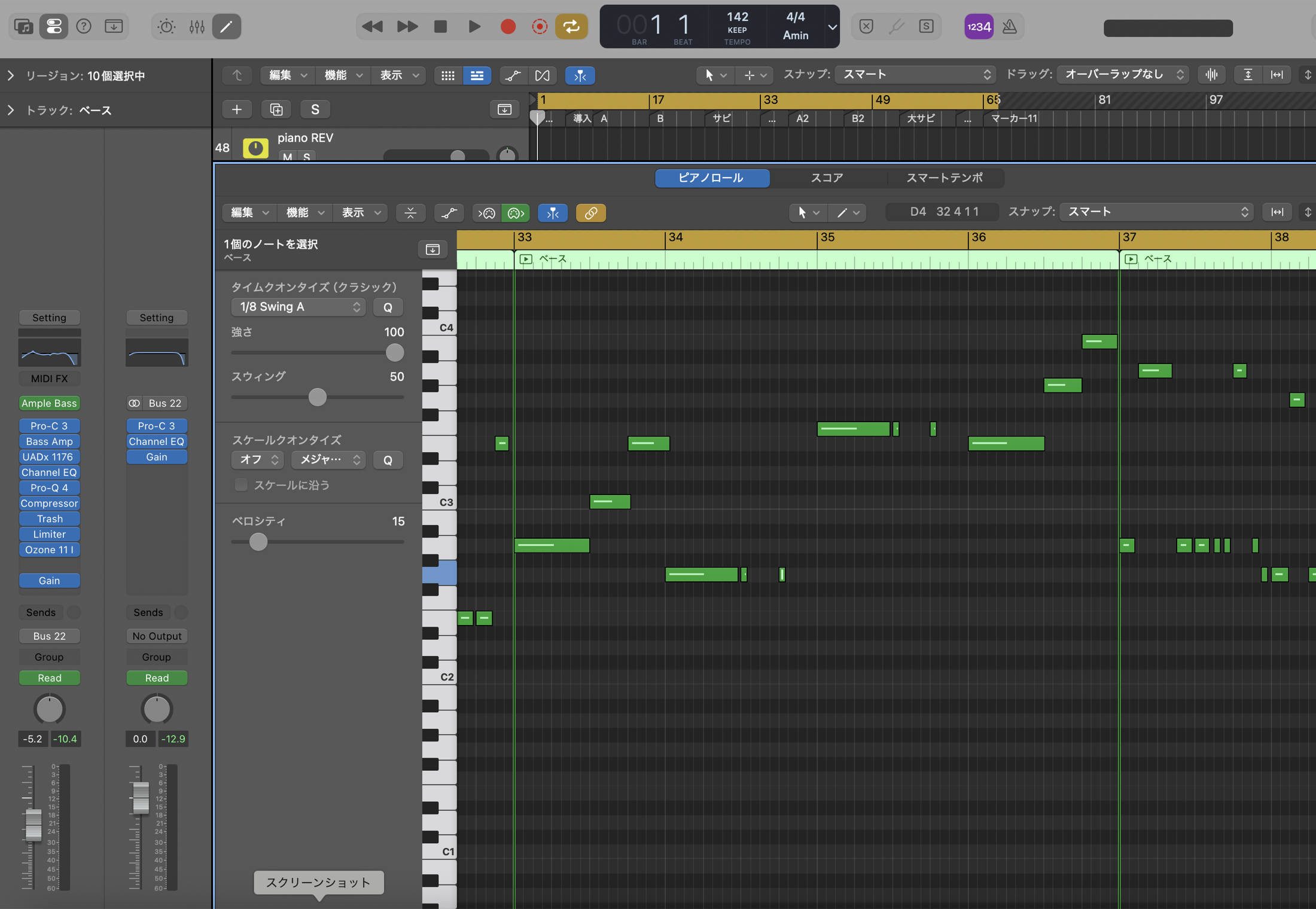The image size is (1316, 909).
Task: Toggle the Editors pencil button
Action: 227,26
